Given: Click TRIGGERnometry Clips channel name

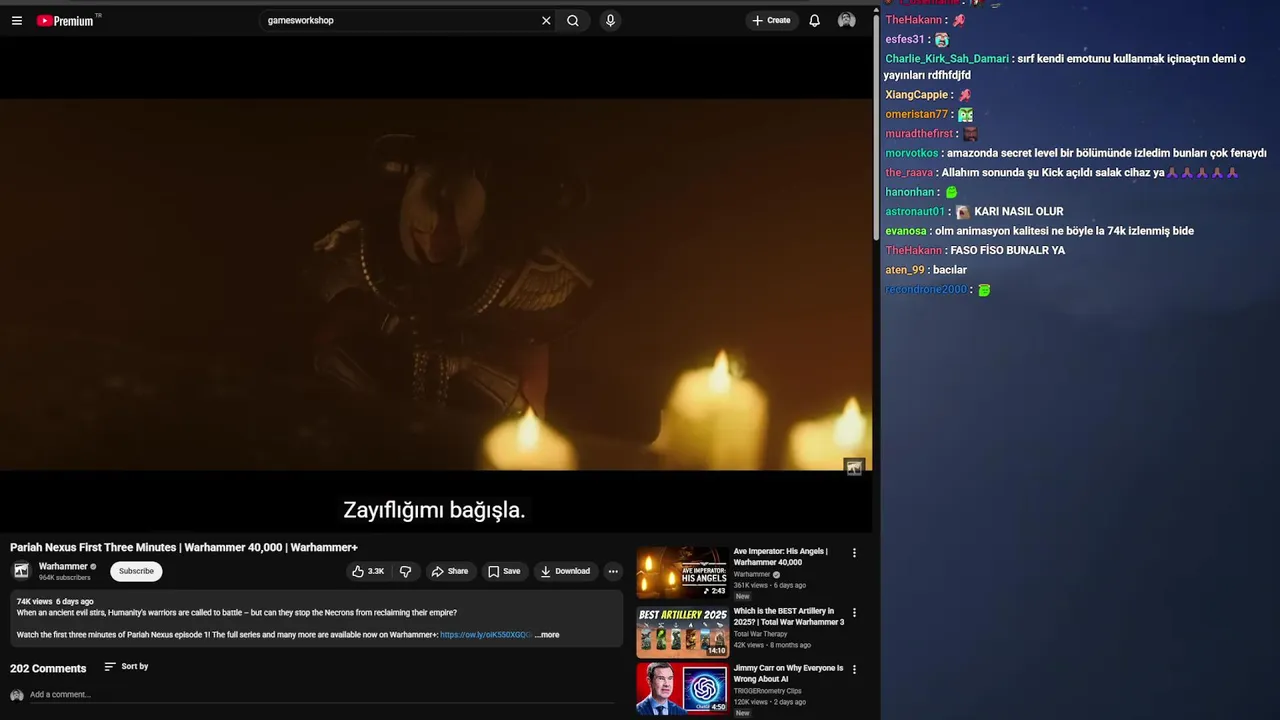Looking at the screenshot, I should [769, 691].
